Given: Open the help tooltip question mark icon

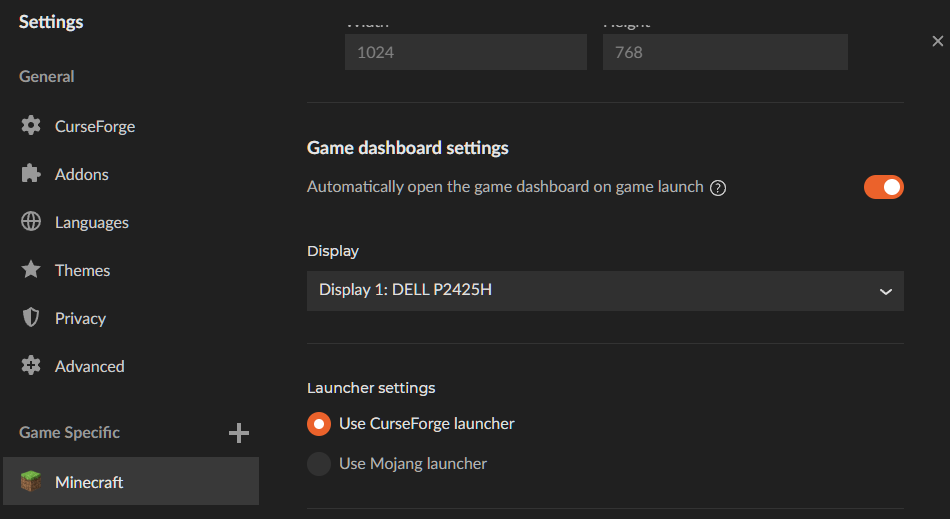Looking at the screenshot, I should (718, 188).
